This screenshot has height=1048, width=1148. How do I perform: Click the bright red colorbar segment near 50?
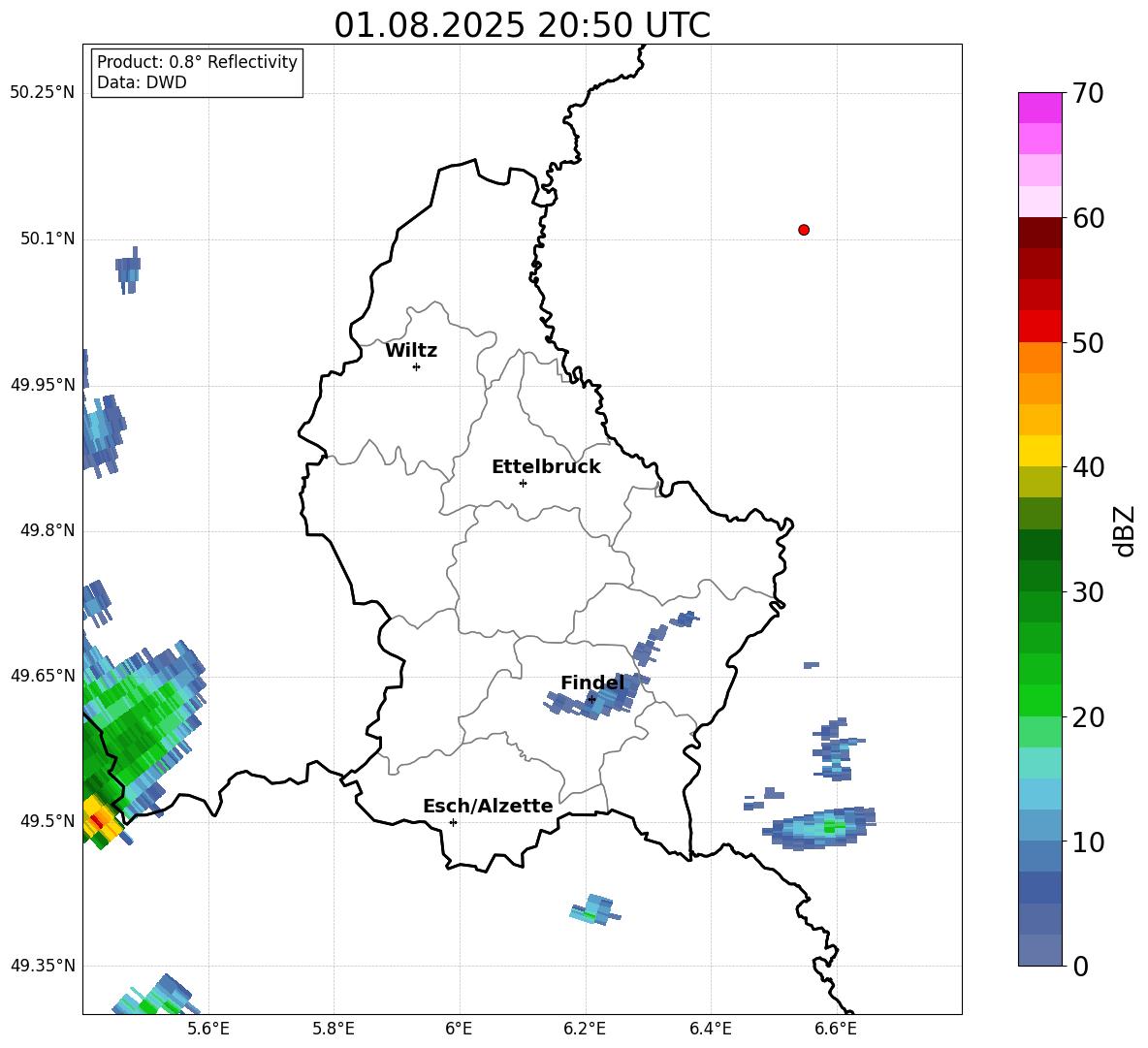tap(1040, 326)
